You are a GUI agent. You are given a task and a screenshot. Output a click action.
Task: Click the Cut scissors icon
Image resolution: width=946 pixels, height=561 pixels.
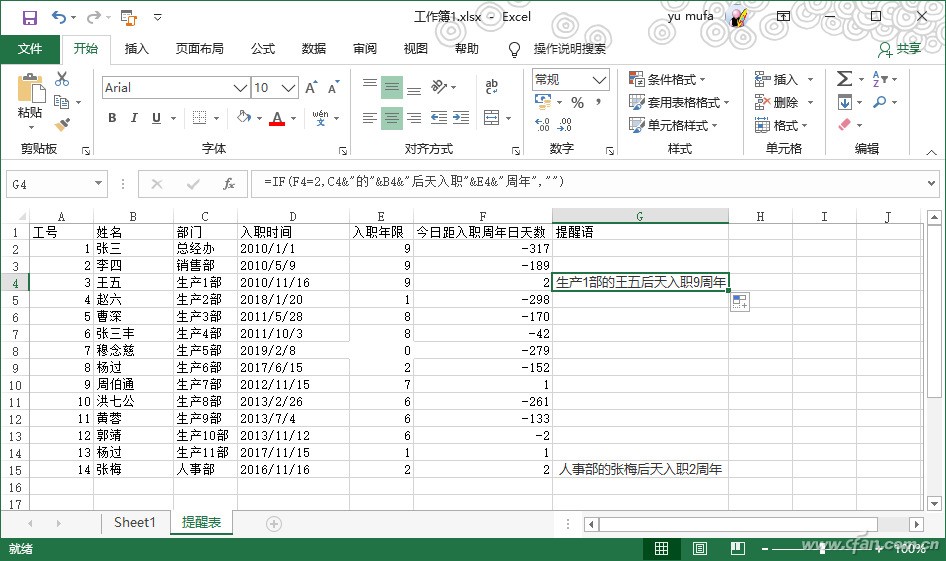pos(62,79)
